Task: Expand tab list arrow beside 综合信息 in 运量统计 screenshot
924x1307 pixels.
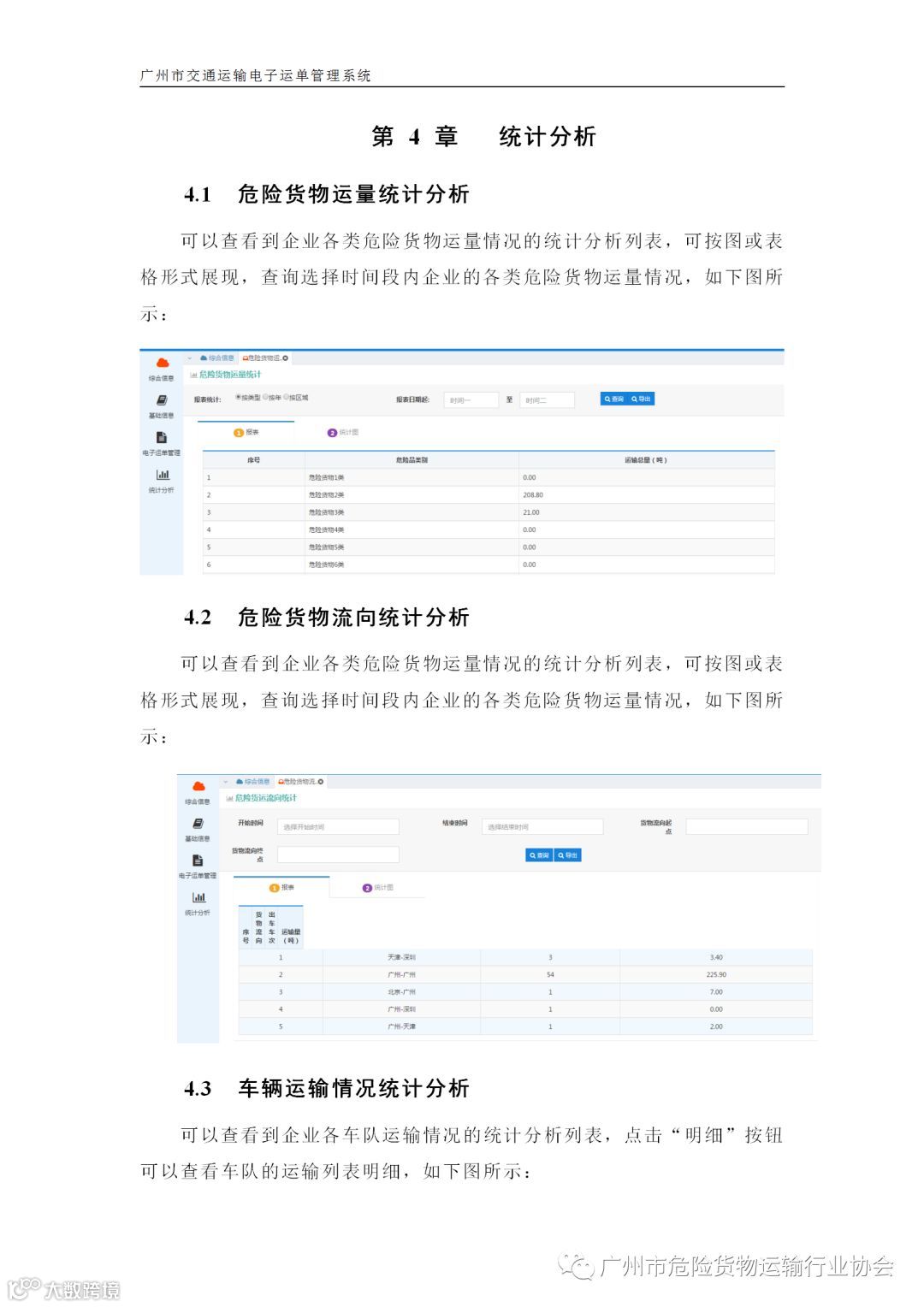Action: coord(189,358)
